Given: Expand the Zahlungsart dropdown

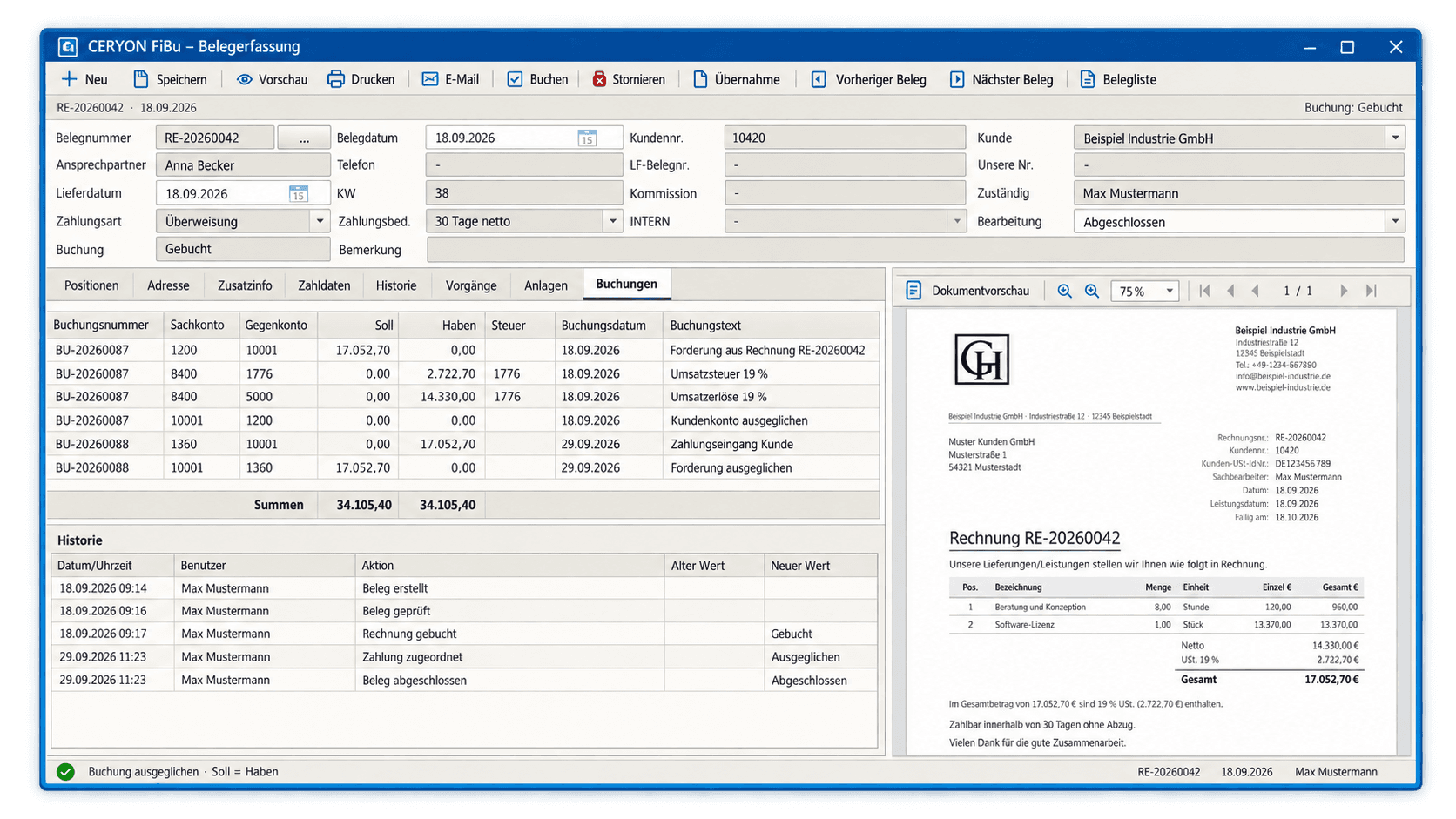Looking at the screenshot, I should point(320,221).
